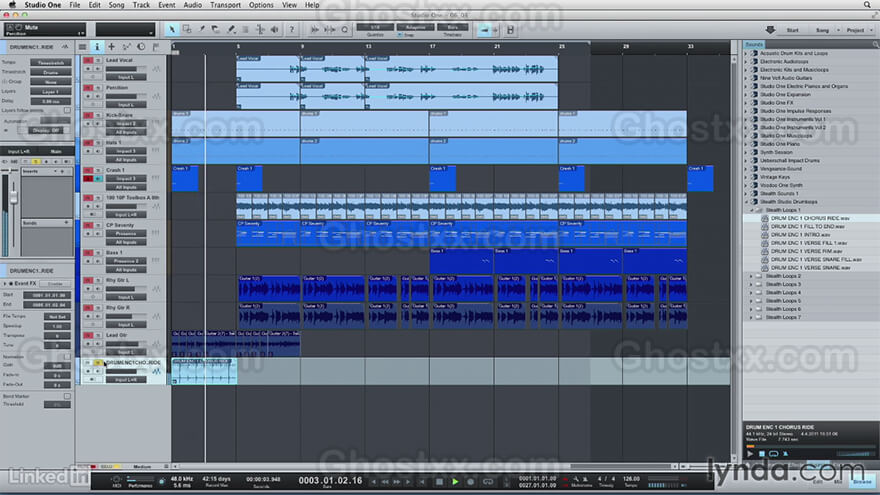Click the first Crash 1 clip in arrangement

tap(185, 178)
